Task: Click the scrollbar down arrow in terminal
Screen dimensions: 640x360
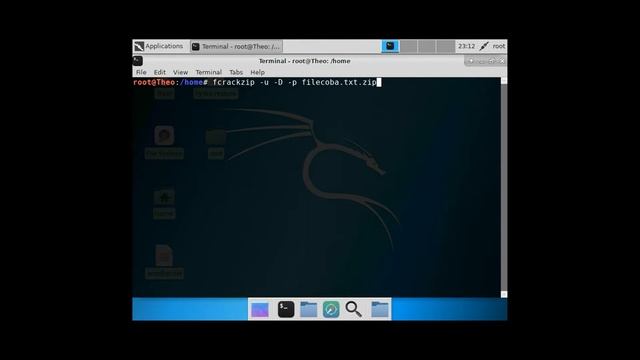Action: tap(504, 294)
